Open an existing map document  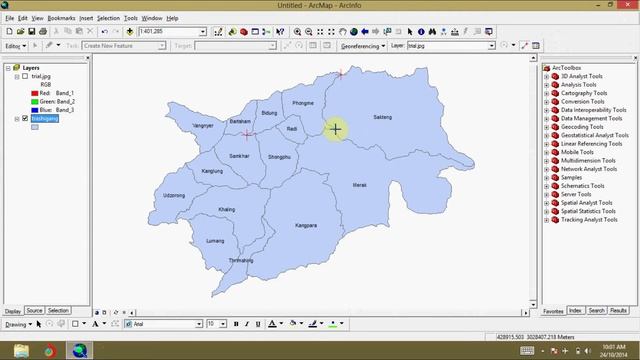tap(20, 31)
